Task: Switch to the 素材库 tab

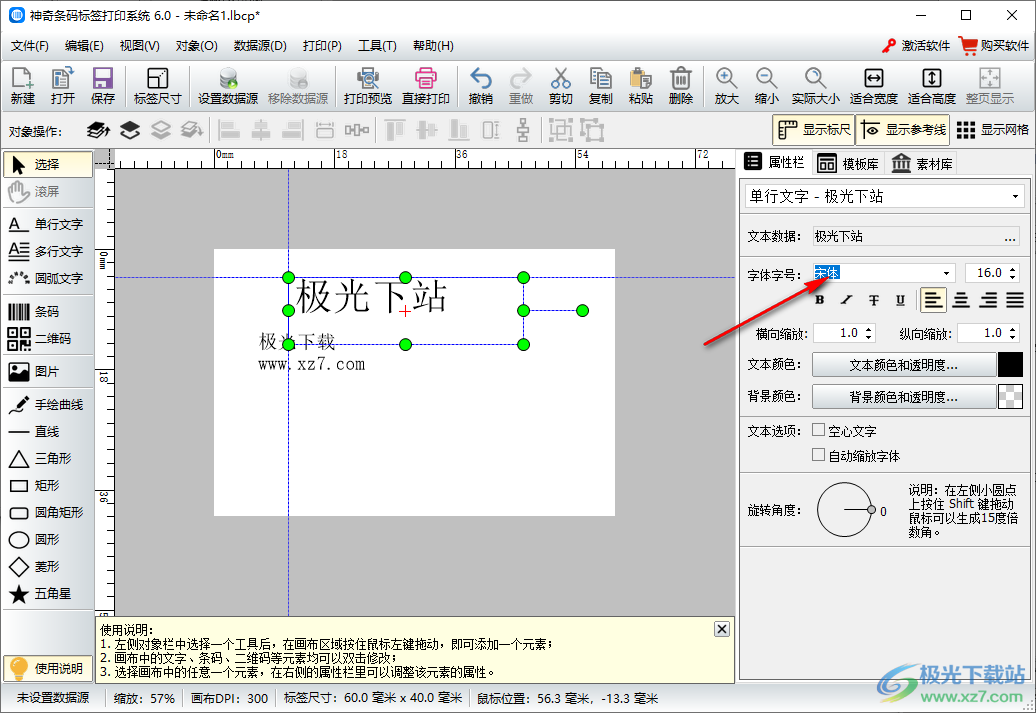Action: 922,163
